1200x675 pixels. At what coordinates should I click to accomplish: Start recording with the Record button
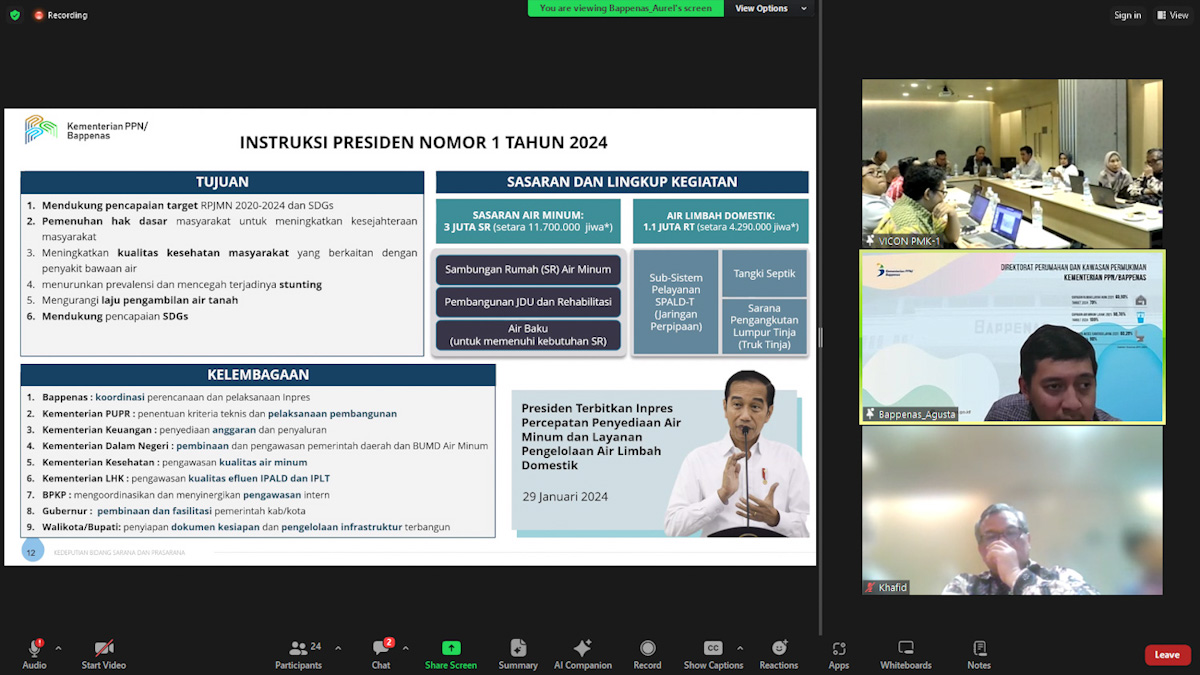(x=647, y=649)
